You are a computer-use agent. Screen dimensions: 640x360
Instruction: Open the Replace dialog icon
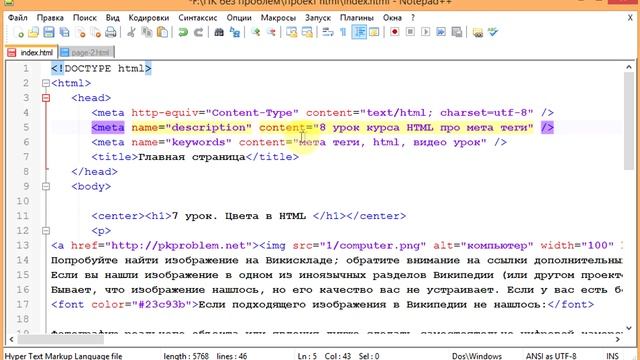click(x=235, y=32)
